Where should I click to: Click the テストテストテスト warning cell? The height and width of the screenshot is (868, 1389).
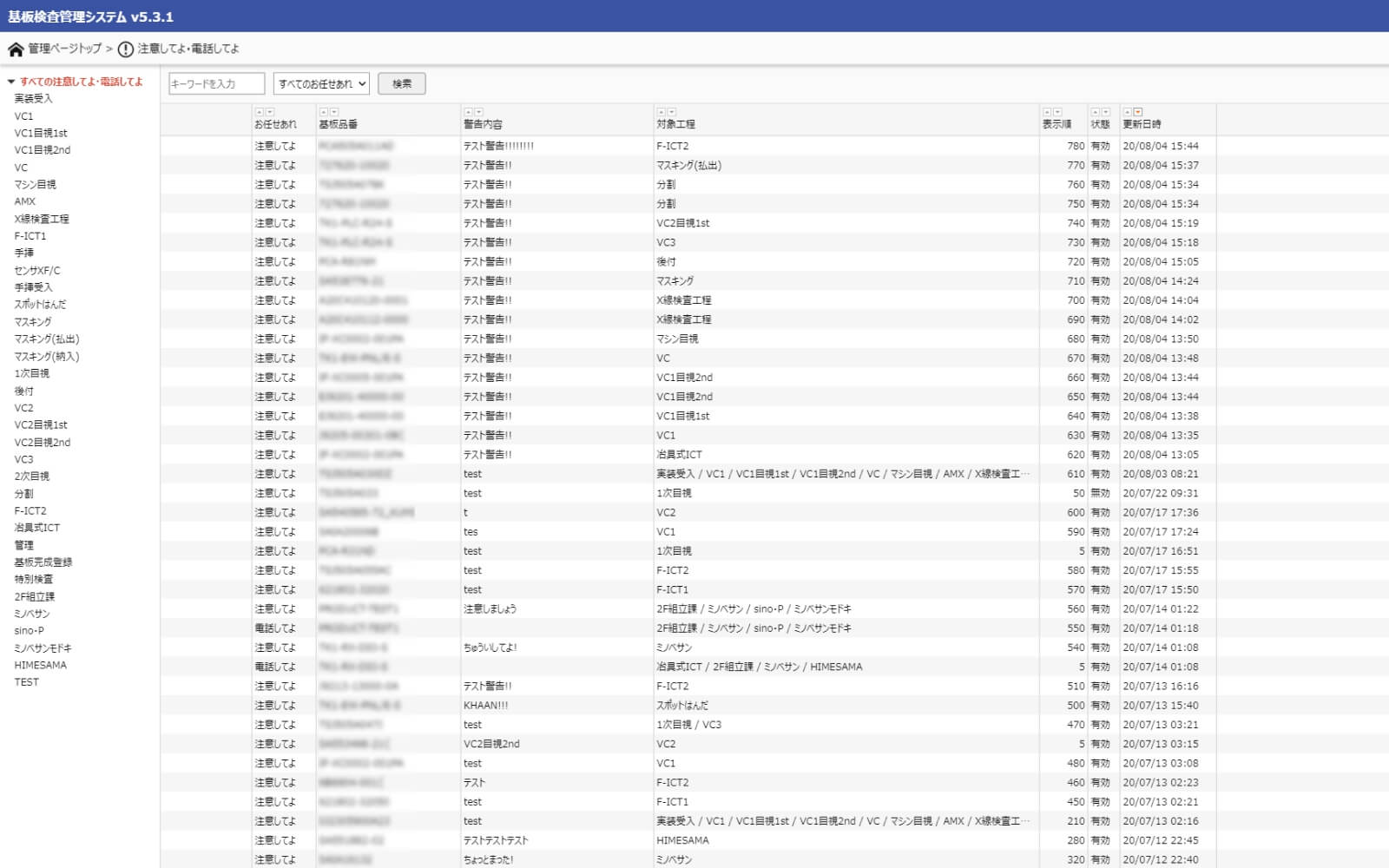(x=496, y=840)
